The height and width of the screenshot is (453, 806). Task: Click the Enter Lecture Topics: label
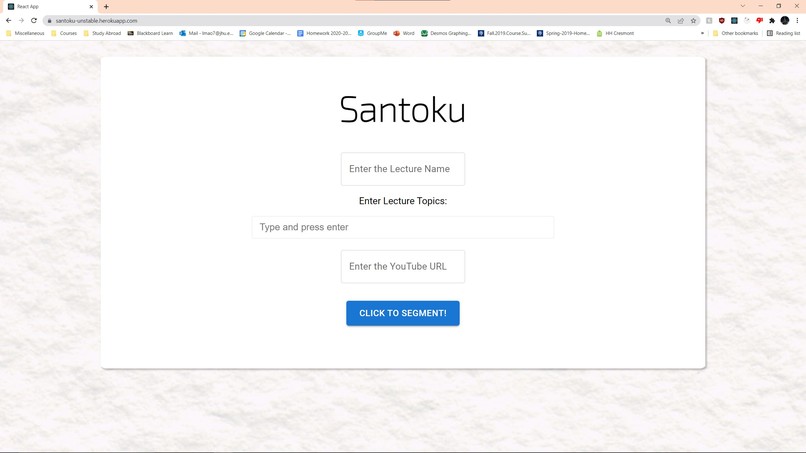(x=403, y=201)
